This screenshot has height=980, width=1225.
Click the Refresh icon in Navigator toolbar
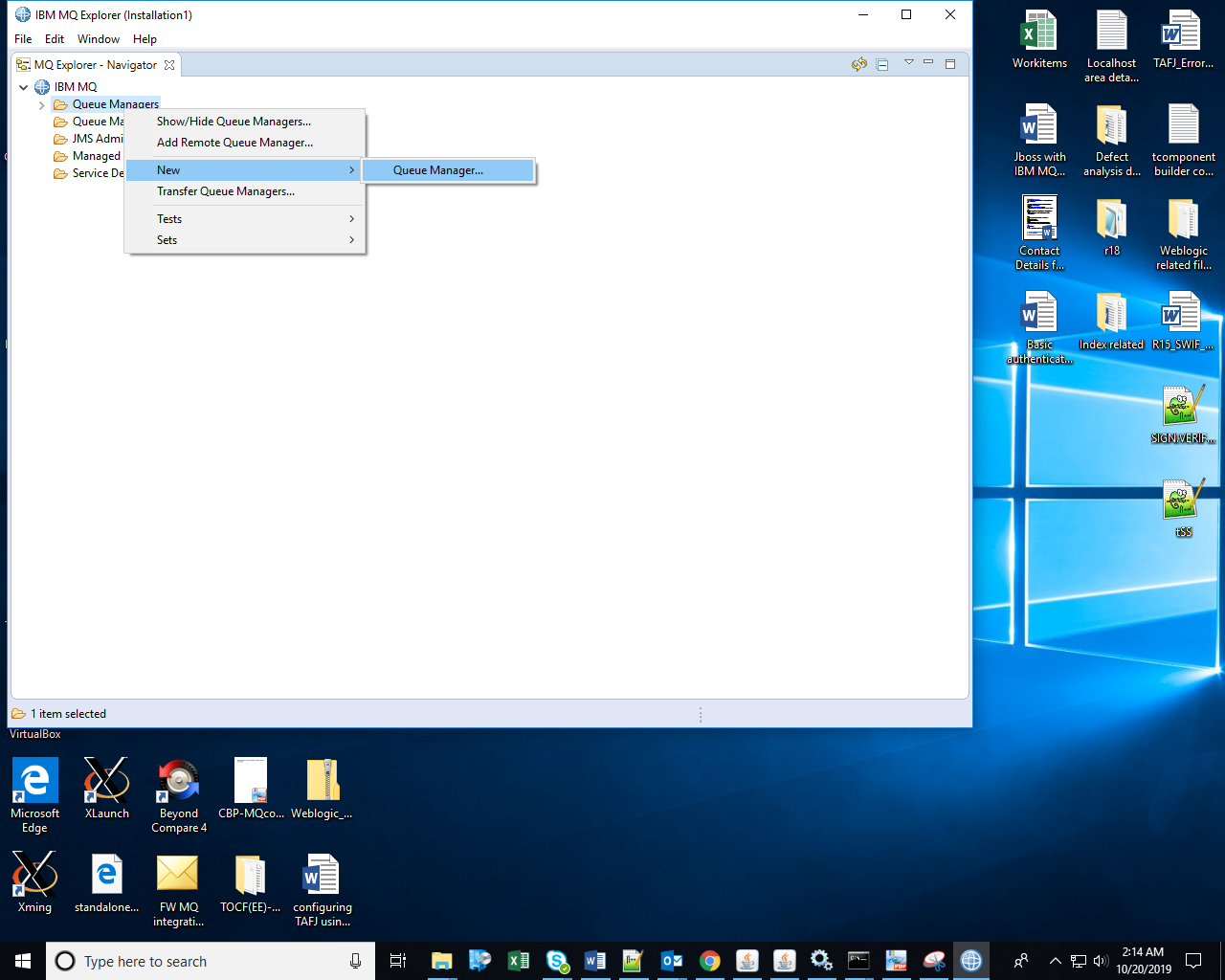[858, 64]
